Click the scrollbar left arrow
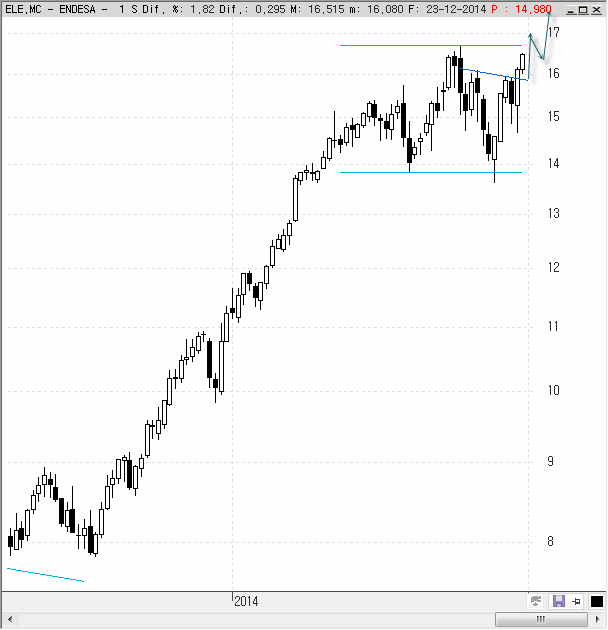This screenshot has width=608, height=630. point(10,619)
